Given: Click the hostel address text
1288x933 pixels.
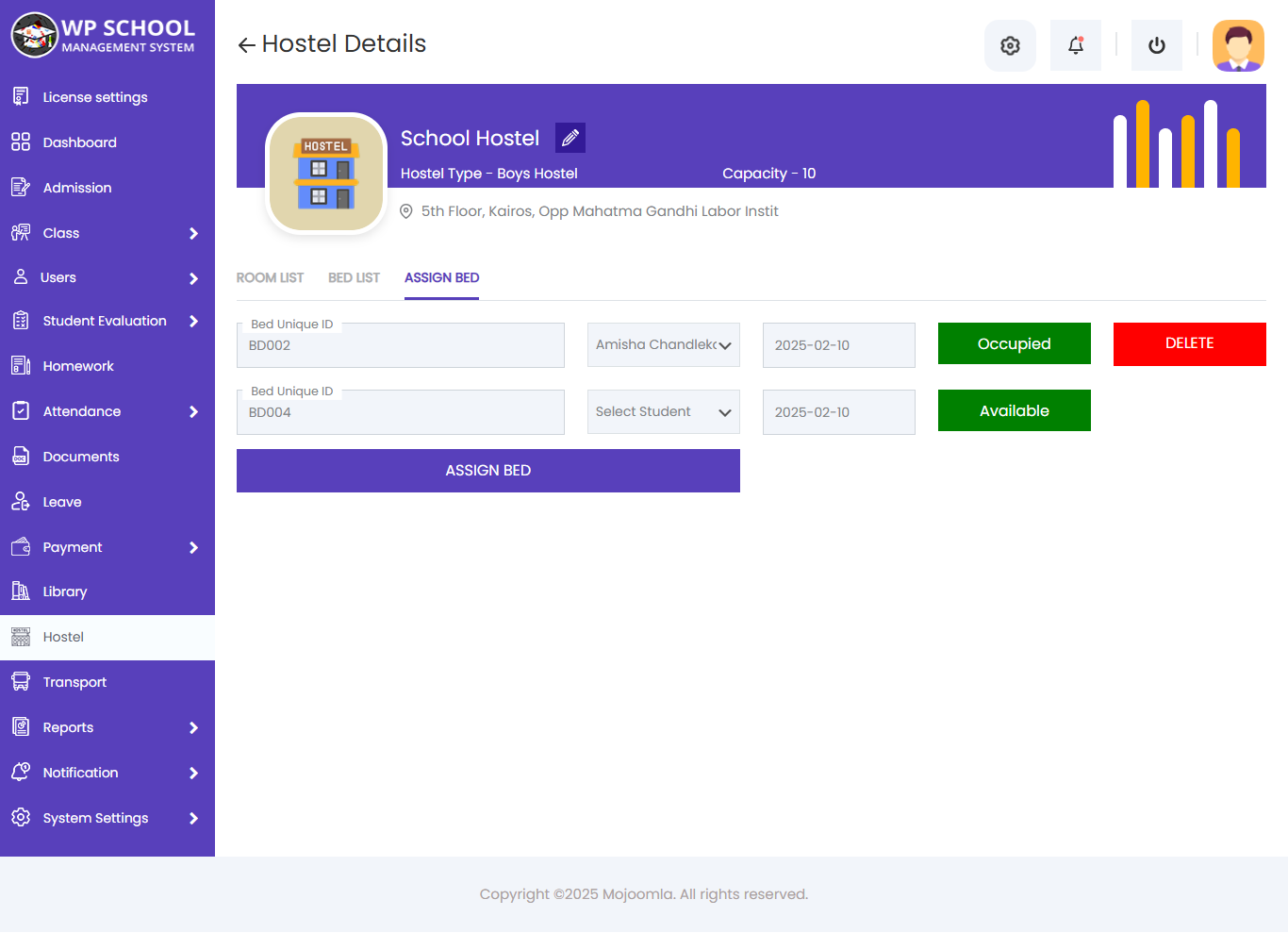Looking at the screenshot, I should 600,211.
